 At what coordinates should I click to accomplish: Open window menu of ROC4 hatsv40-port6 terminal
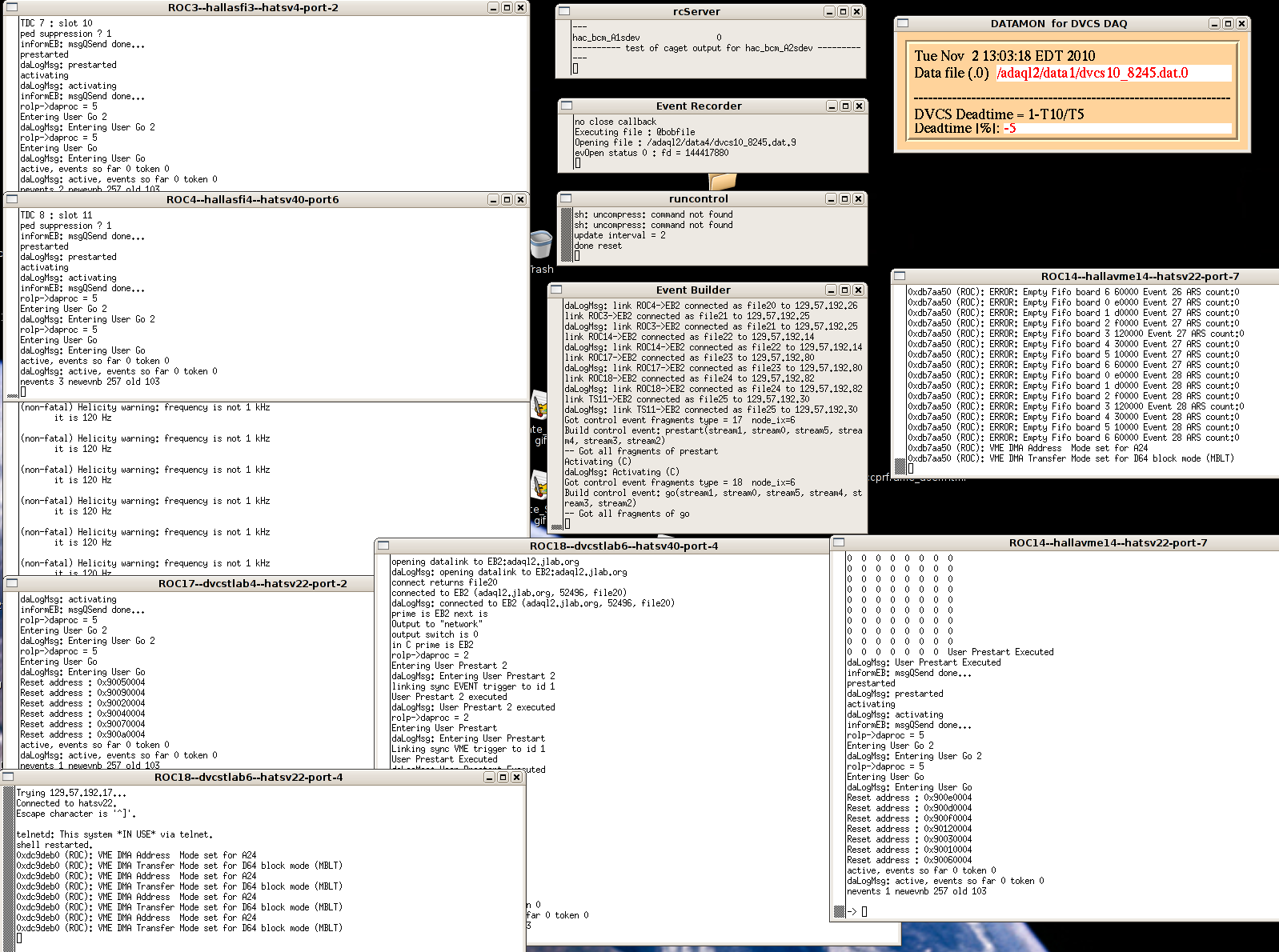(12, 199)
